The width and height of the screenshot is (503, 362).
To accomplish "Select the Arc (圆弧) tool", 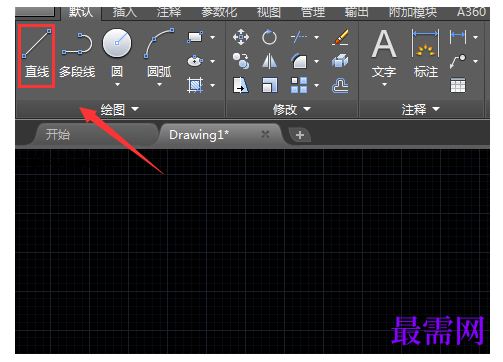I will click(x=159, y=53).
